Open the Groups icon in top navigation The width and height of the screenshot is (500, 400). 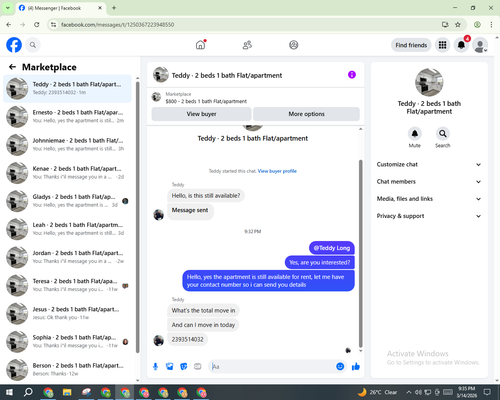294,45
